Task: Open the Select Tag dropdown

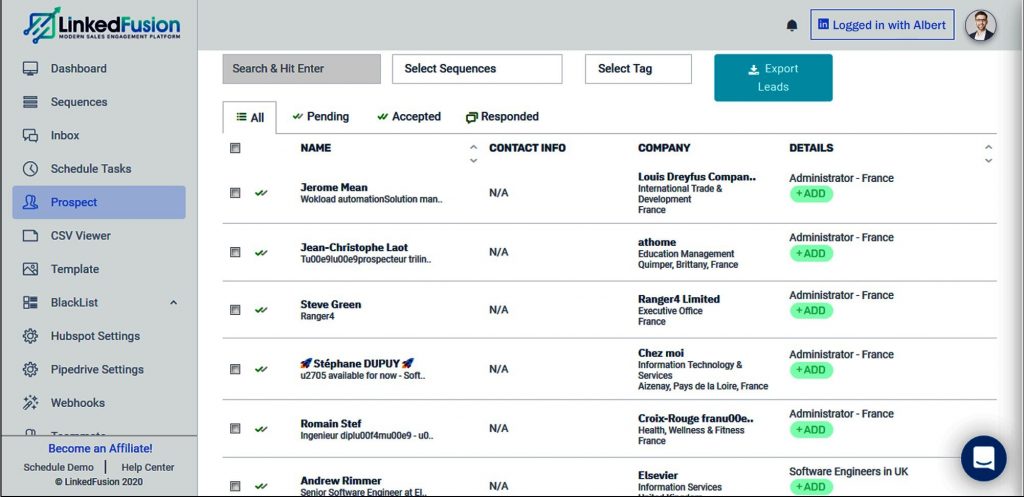Action: (638, 69)
